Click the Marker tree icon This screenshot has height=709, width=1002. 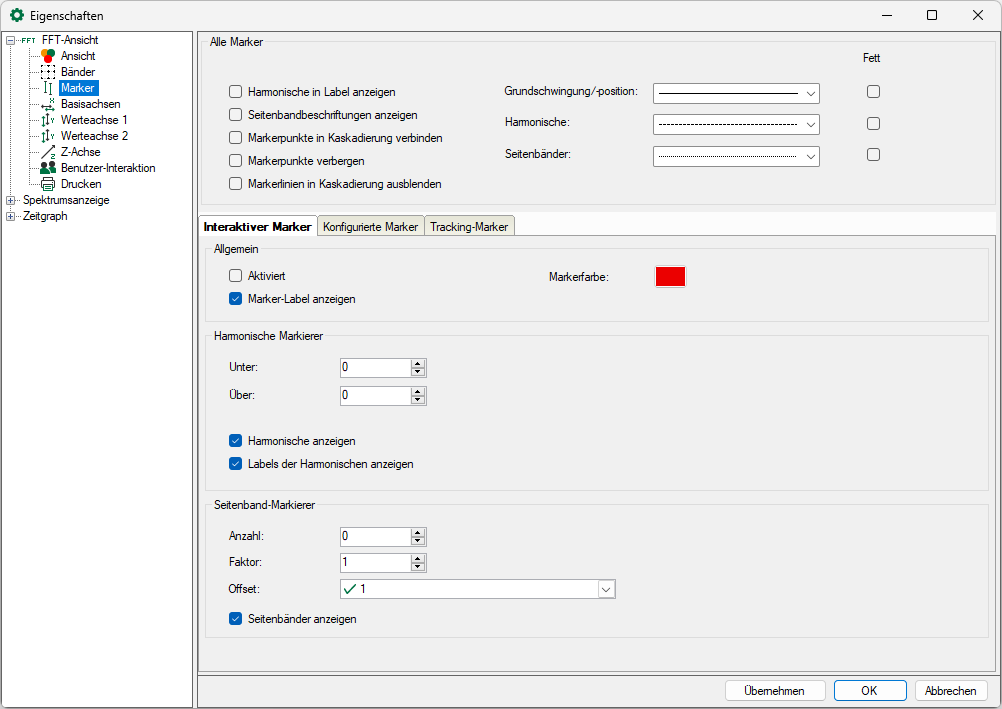(48, 88)
